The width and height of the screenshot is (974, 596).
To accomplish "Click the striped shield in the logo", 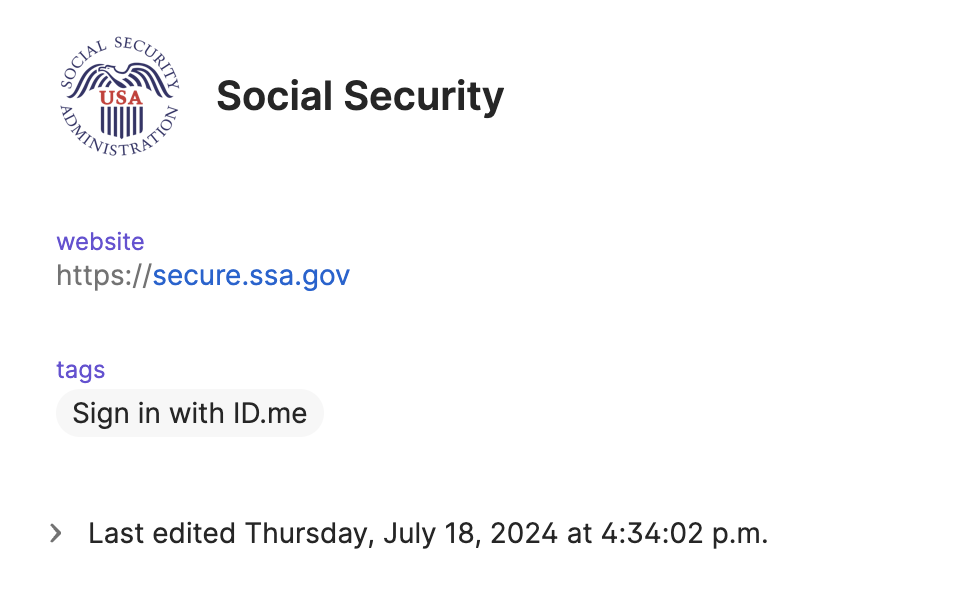I will pos(120,120).
